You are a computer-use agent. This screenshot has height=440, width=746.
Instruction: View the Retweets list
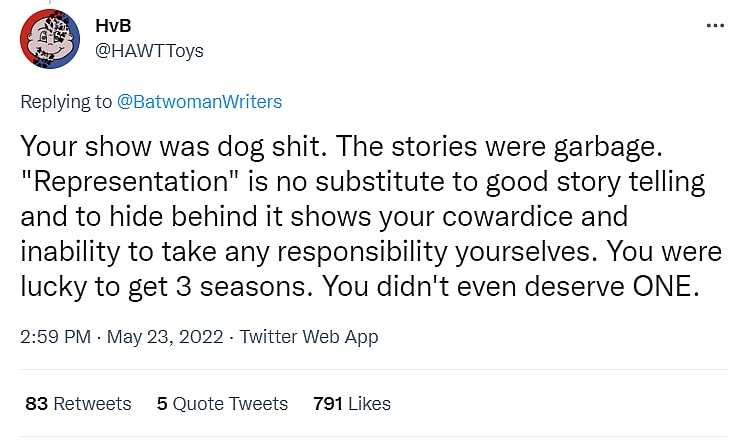pos(92,404)
